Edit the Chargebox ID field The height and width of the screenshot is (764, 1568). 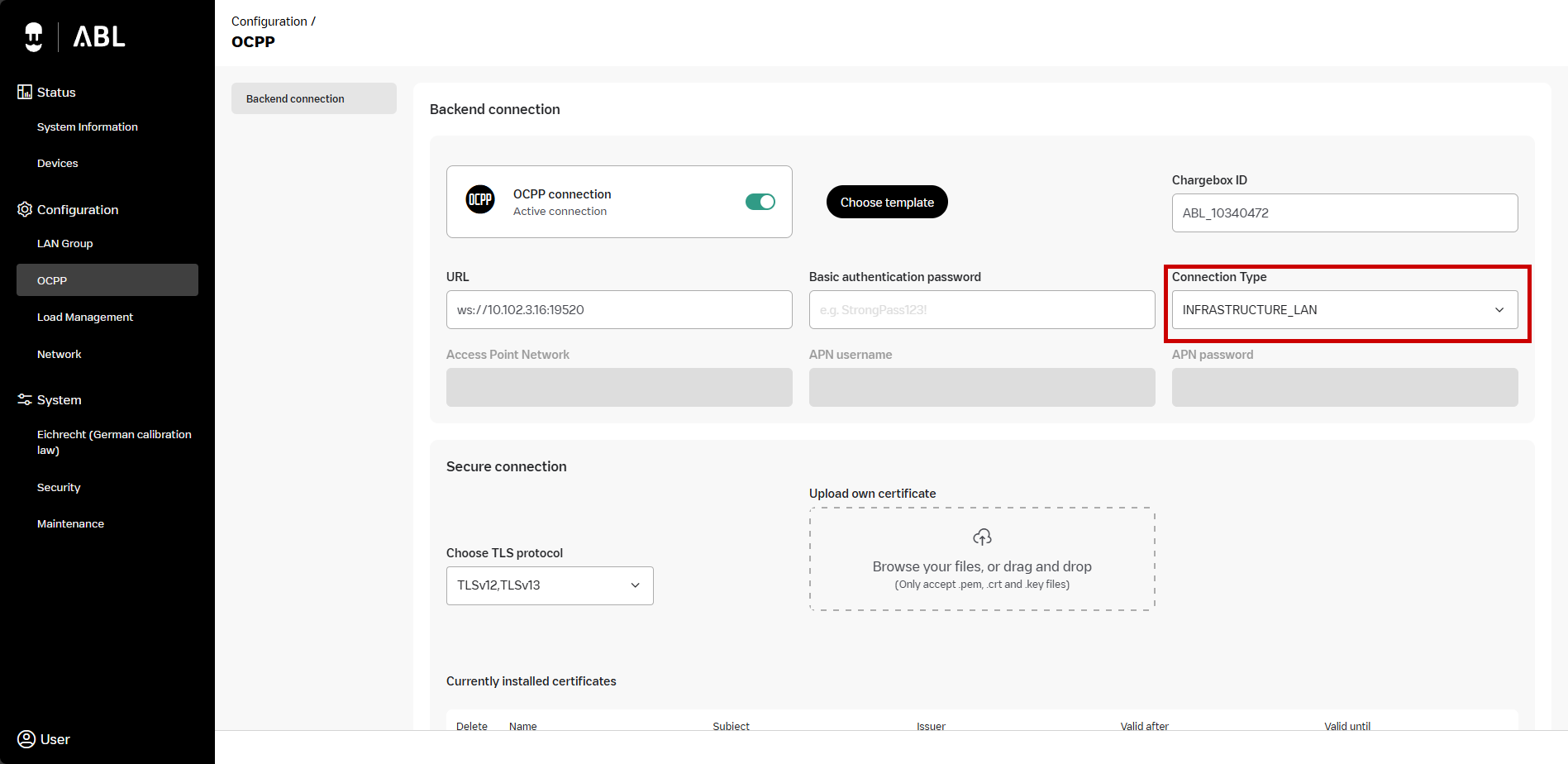click(1344, 213)
